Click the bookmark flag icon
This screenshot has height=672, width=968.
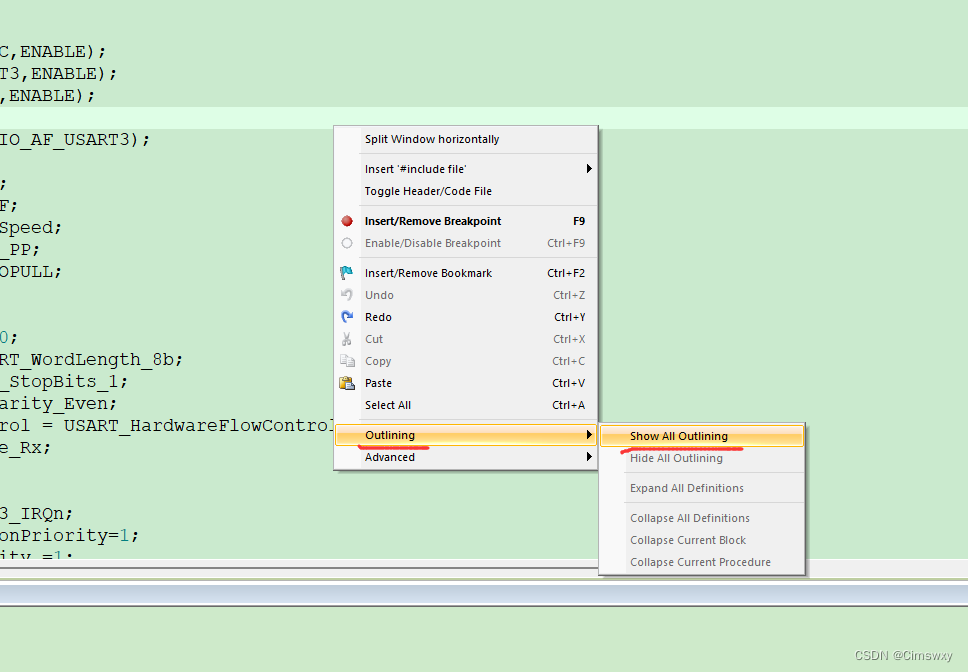point(346,273)
